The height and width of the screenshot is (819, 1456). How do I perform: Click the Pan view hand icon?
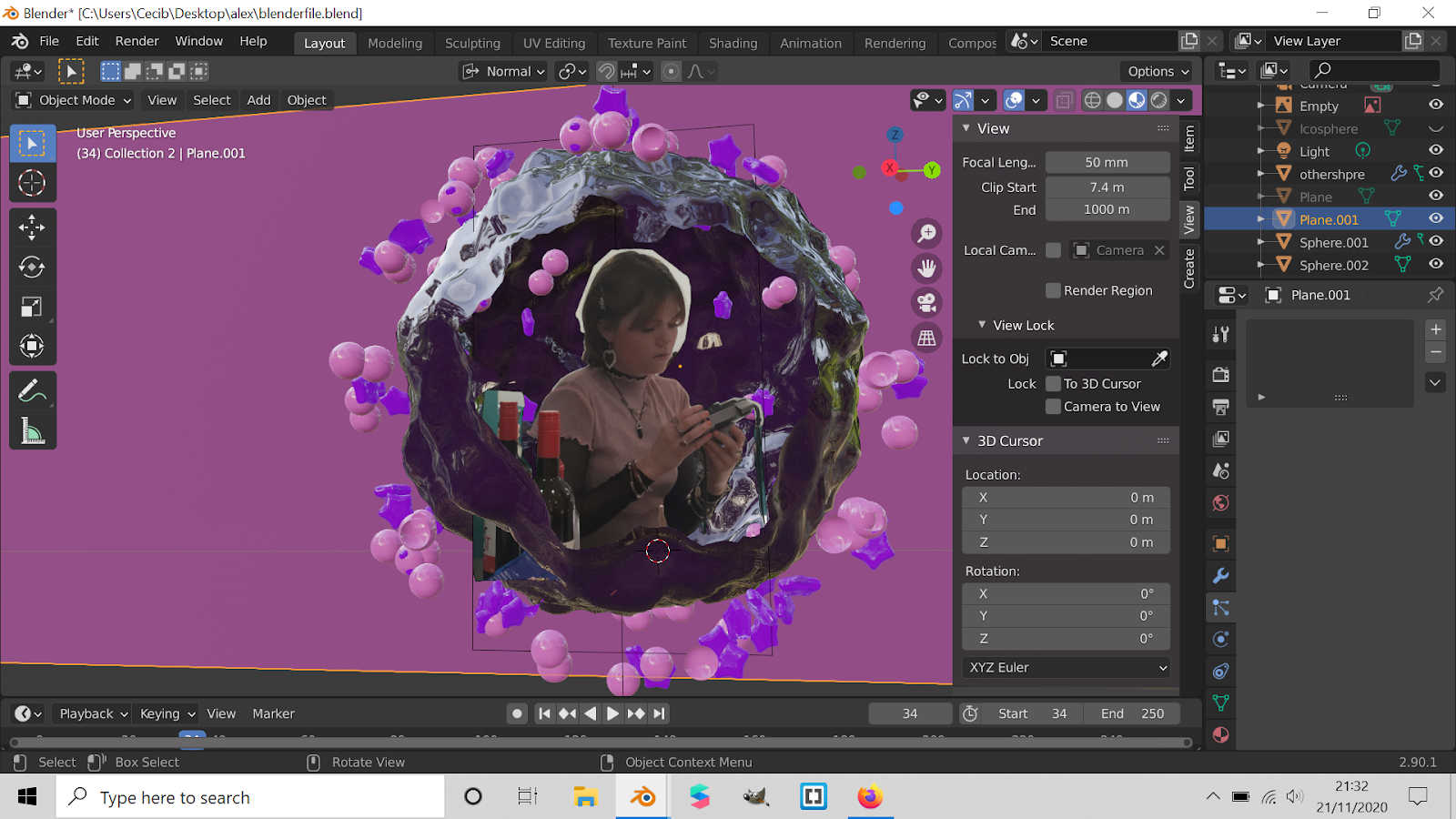click(x=926, y=268)
